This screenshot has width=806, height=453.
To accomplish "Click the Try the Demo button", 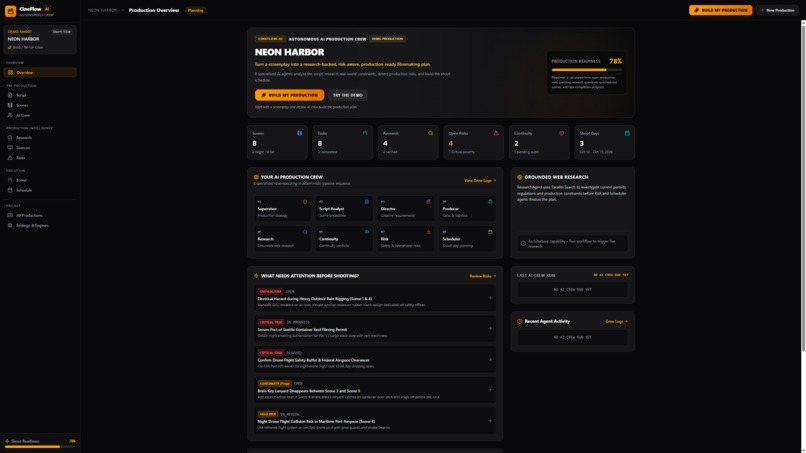I will 347,95.
